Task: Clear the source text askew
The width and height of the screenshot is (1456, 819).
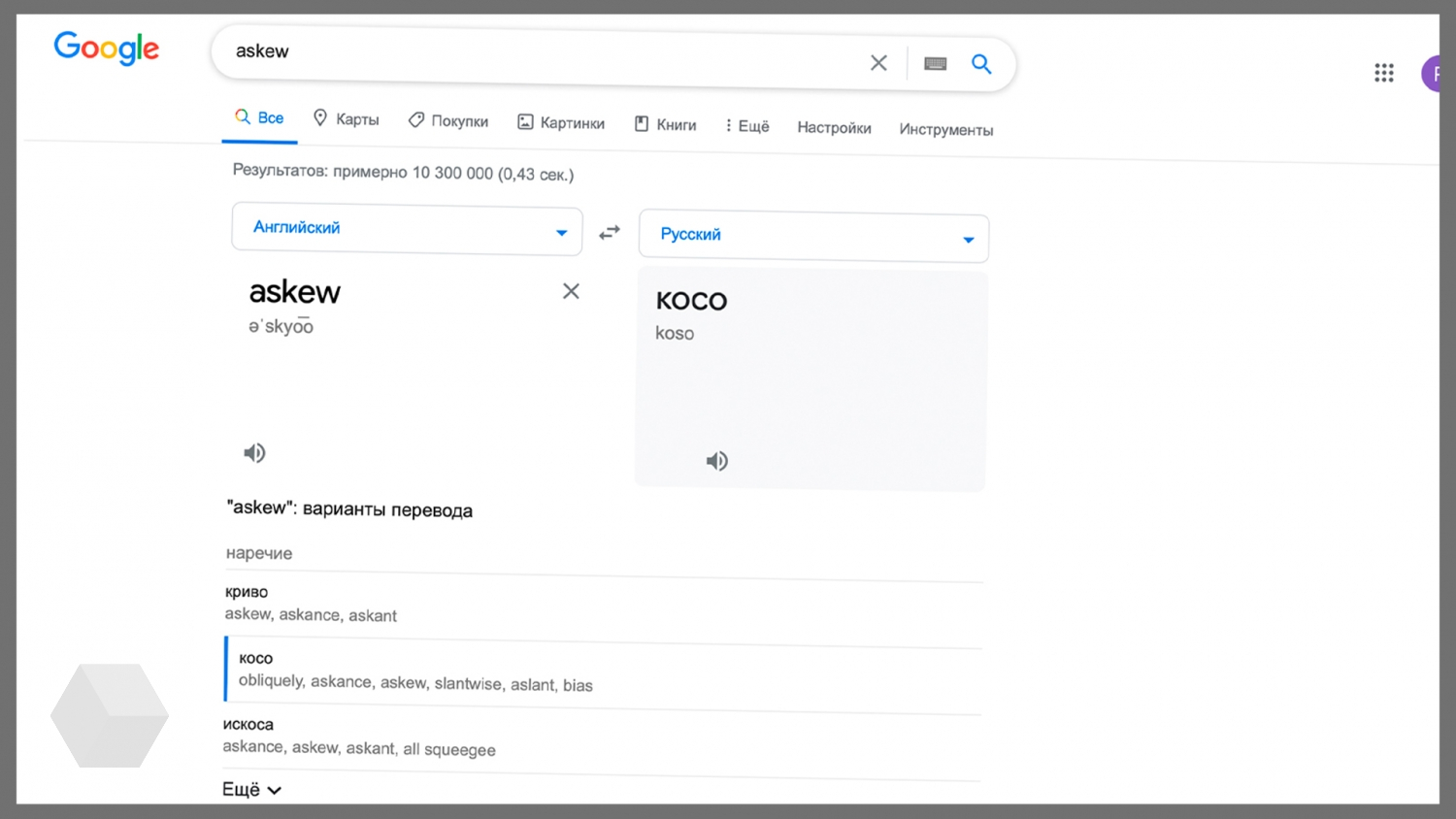Action: pyautogui.click(x=571, y=291)
